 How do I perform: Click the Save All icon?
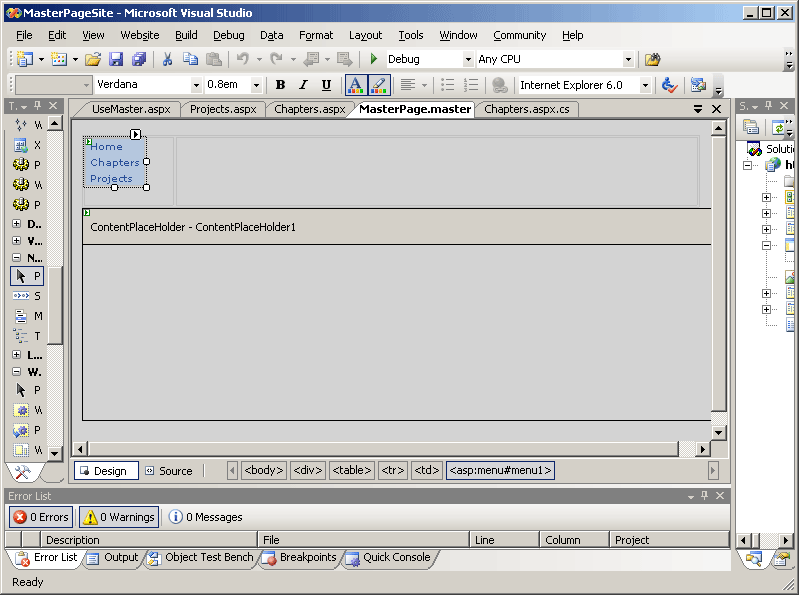click(139, 60)
